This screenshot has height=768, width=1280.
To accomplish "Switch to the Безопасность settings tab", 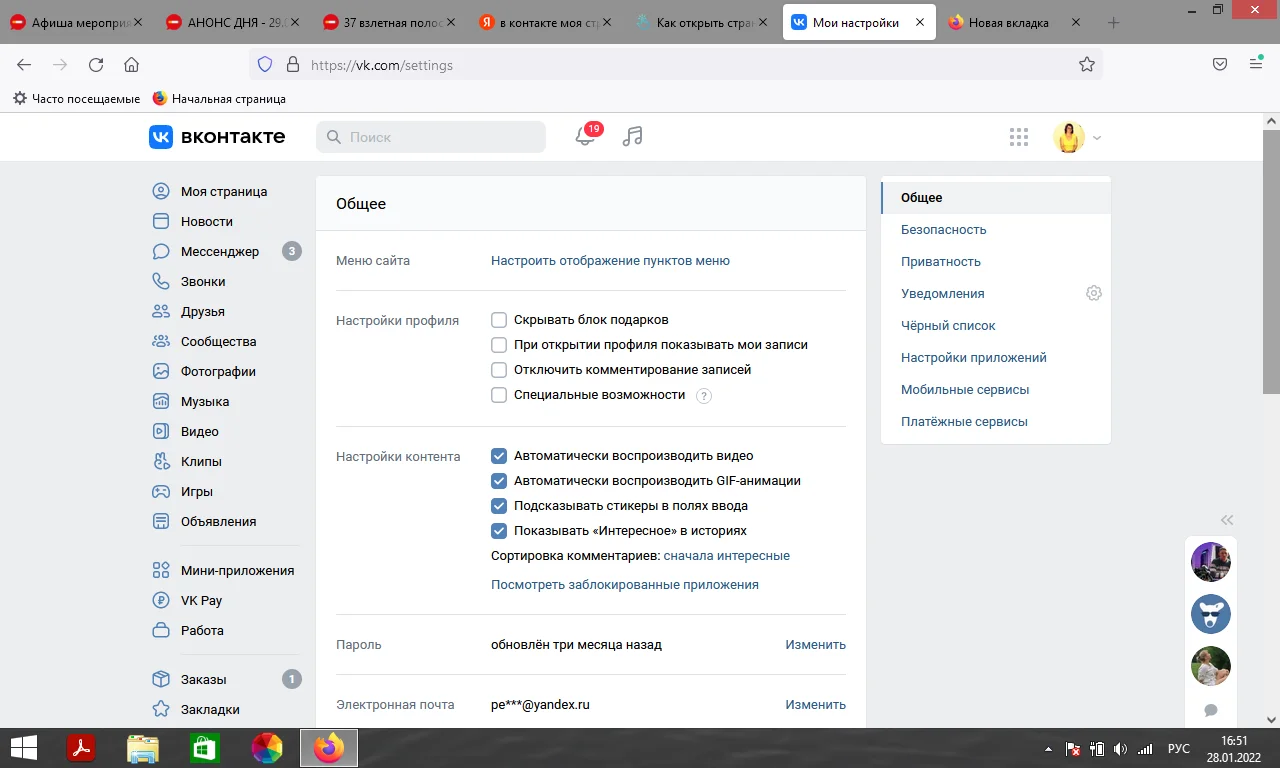I will [x=941, y=229].
